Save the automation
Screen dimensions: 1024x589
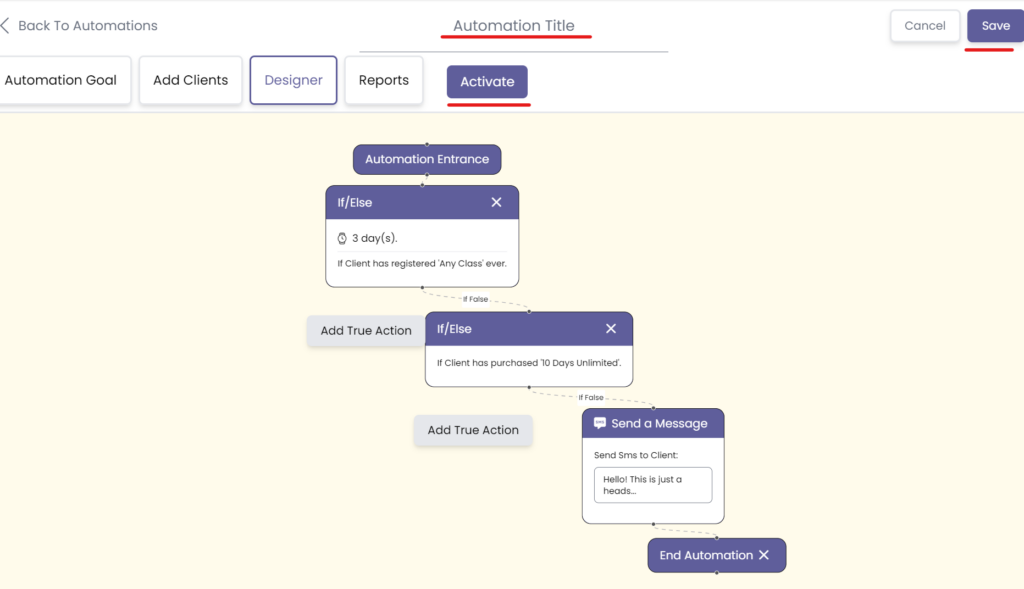[x=995, y=26]
